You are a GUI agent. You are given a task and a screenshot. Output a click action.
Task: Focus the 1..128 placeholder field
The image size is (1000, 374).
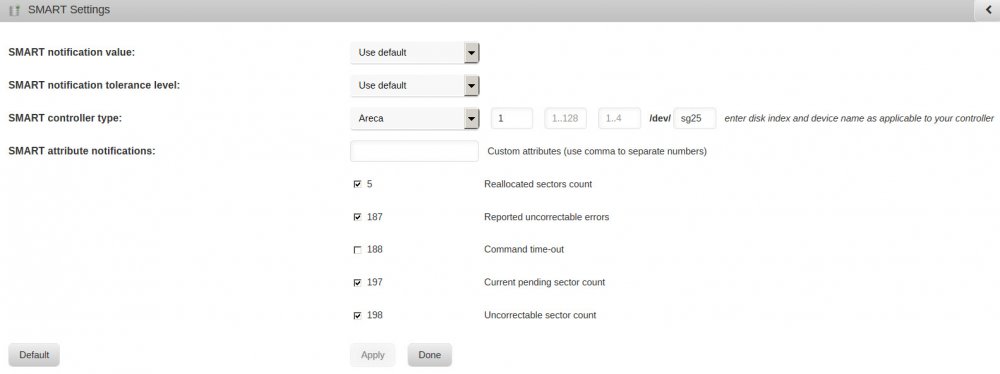point(566,118)
